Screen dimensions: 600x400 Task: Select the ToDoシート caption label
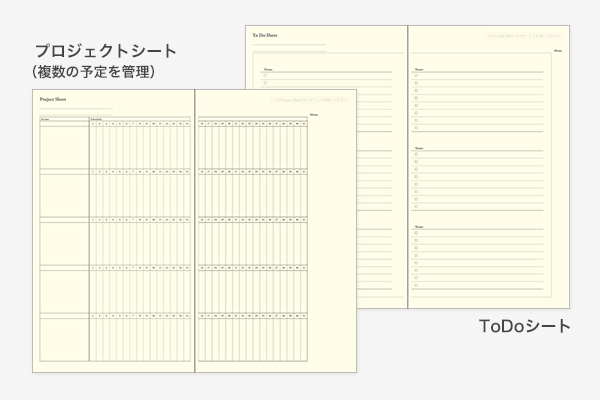click(x=525, y=326)
